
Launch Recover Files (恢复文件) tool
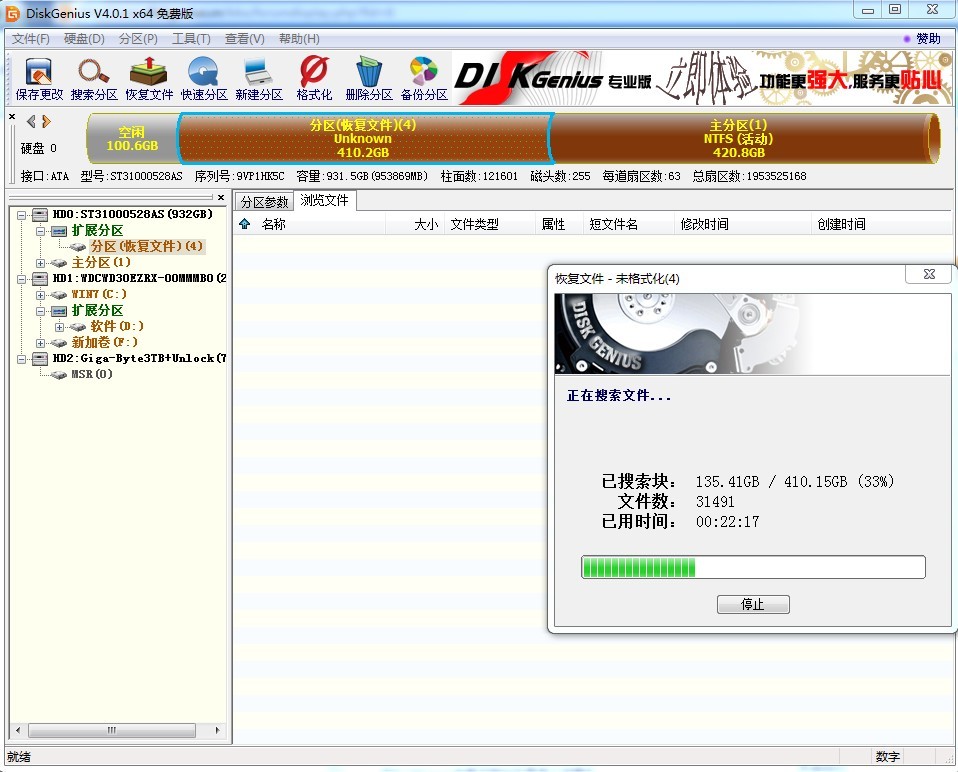[x=148, y=78]
